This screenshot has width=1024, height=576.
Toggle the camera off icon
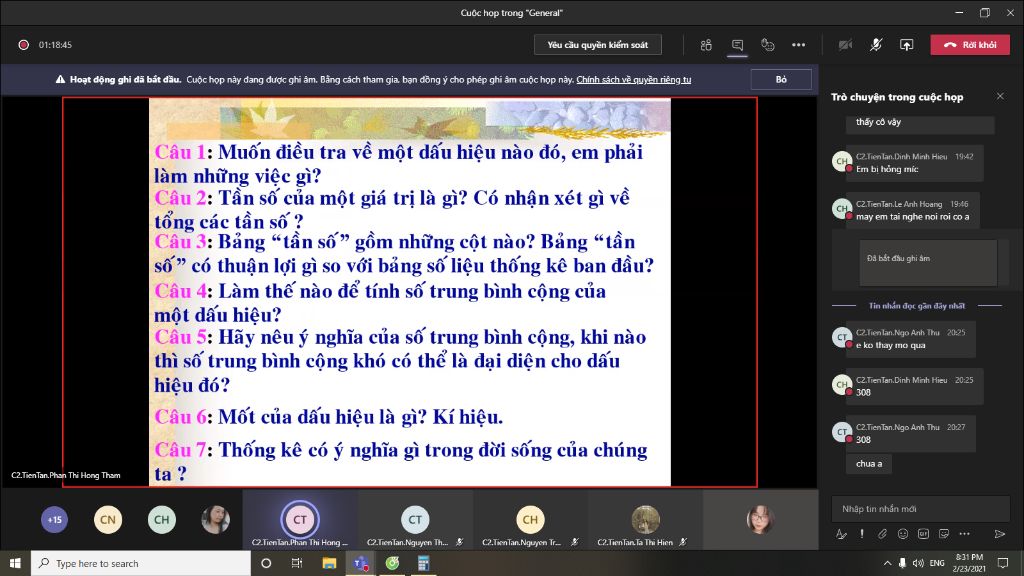click(845, 45)
